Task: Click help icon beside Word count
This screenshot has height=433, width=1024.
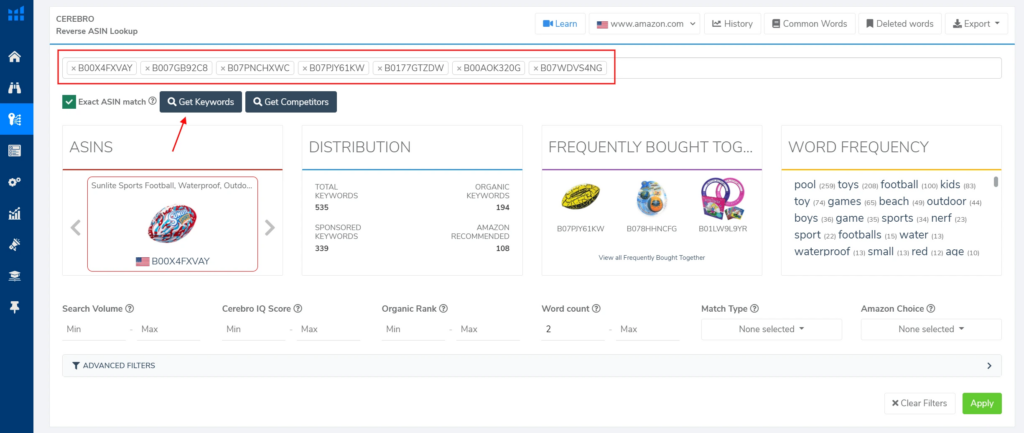Action: click(x=596, y=308)
